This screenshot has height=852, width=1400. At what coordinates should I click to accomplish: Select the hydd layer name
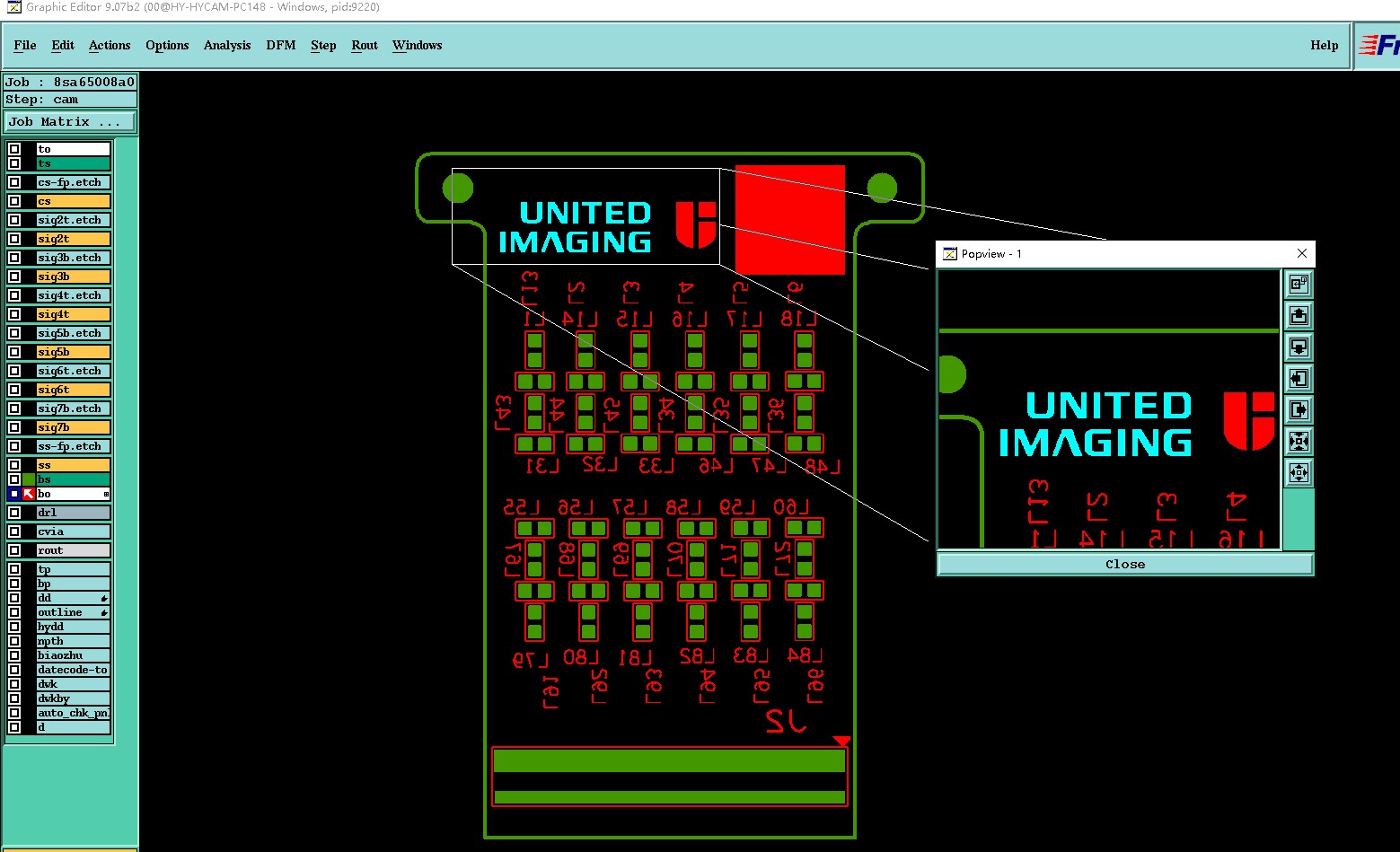click(x=74, y=627)
